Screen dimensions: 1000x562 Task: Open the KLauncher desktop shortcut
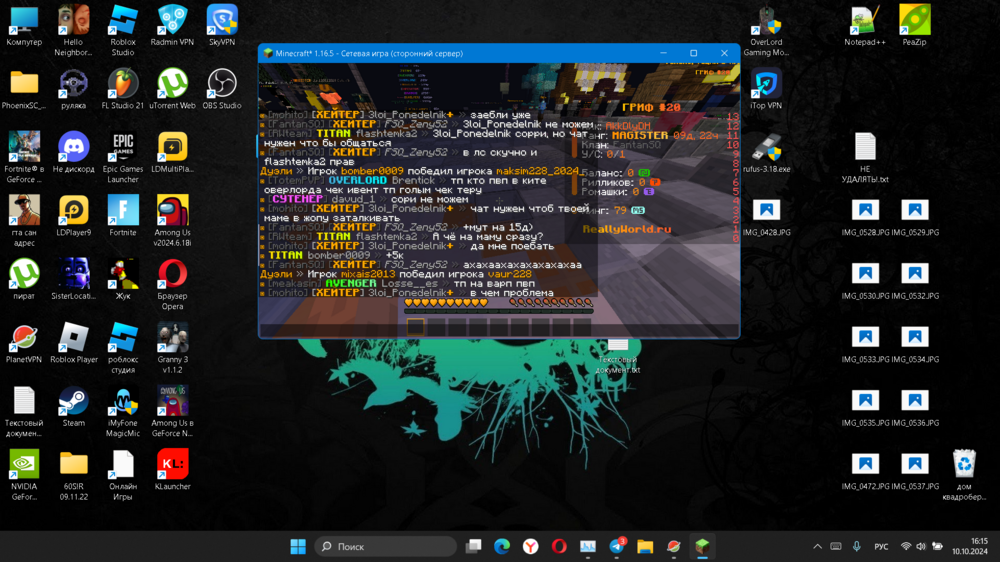[x=172, y=469]
